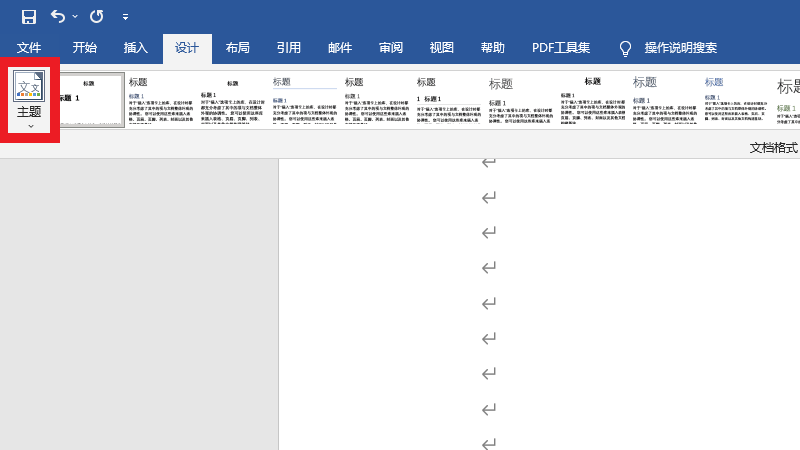
Task: Open Customize Quick Access Toolbar dropdown
Action: [125, 17]
